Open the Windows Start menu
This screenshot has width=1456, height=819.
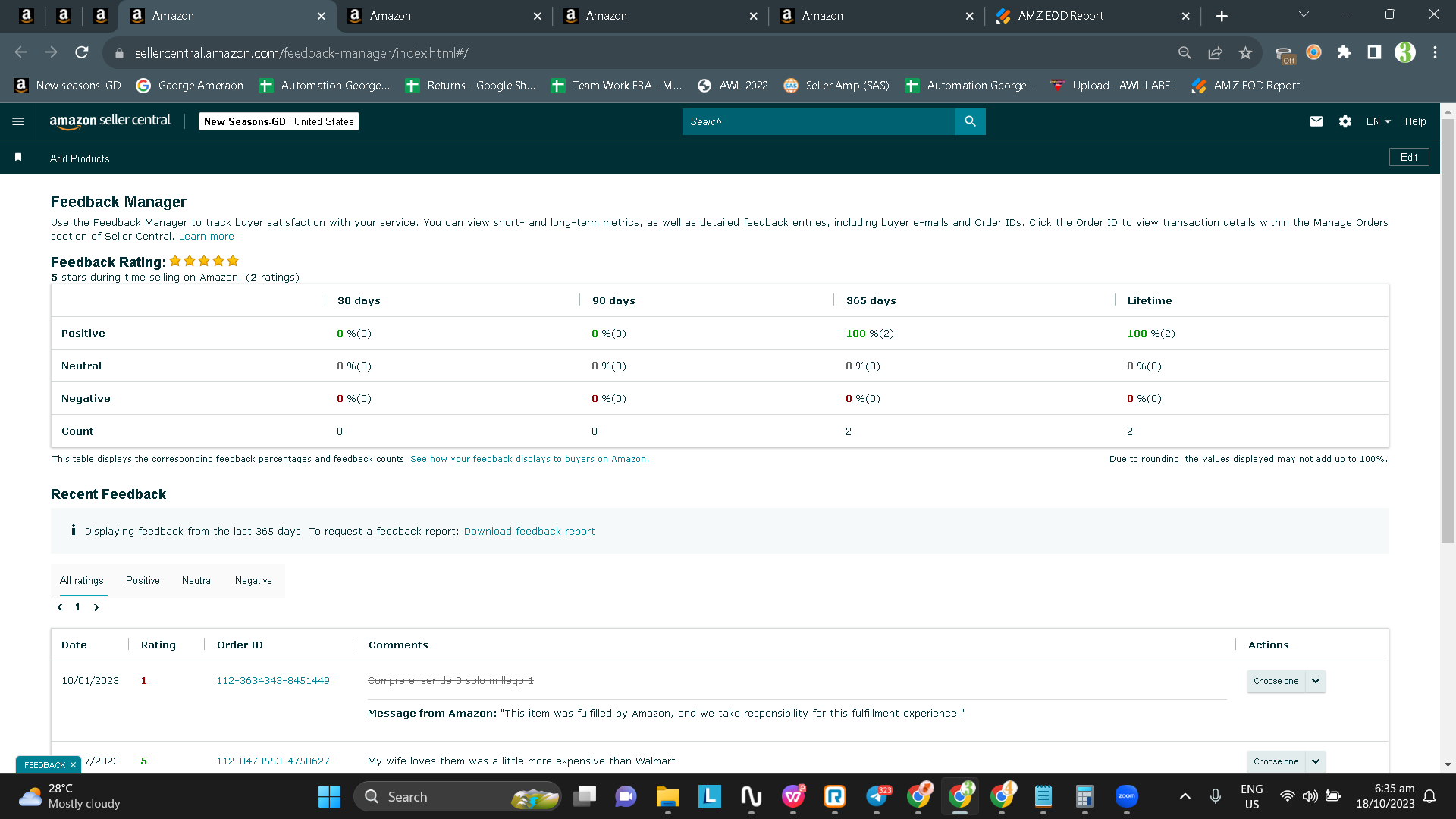329,796
